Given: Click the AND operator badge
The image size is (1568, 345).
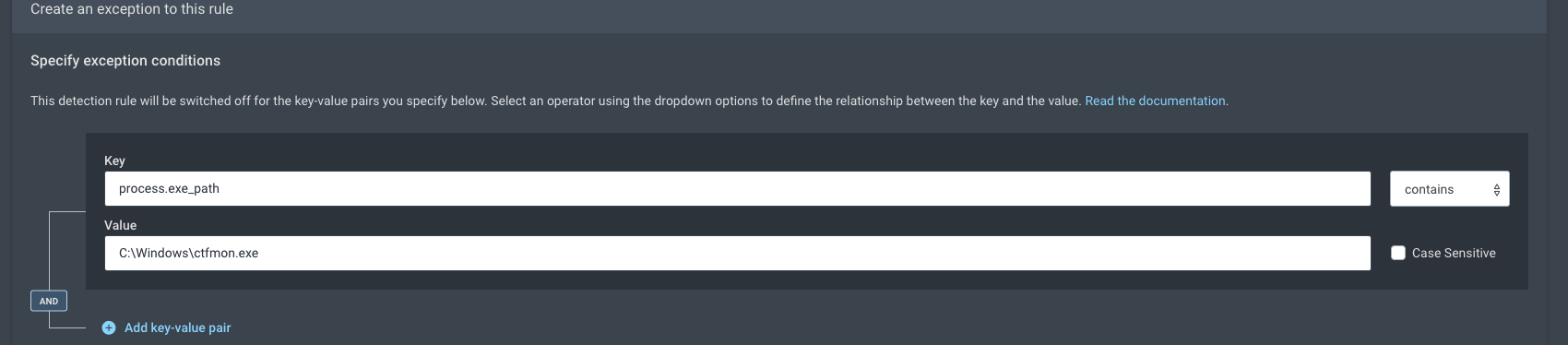Looking at the screenshot, I should point(49,301).
